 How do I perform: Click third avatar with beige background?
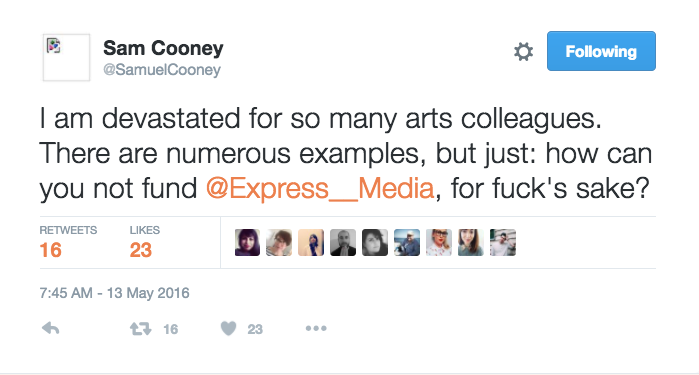(x=311, y=243)
